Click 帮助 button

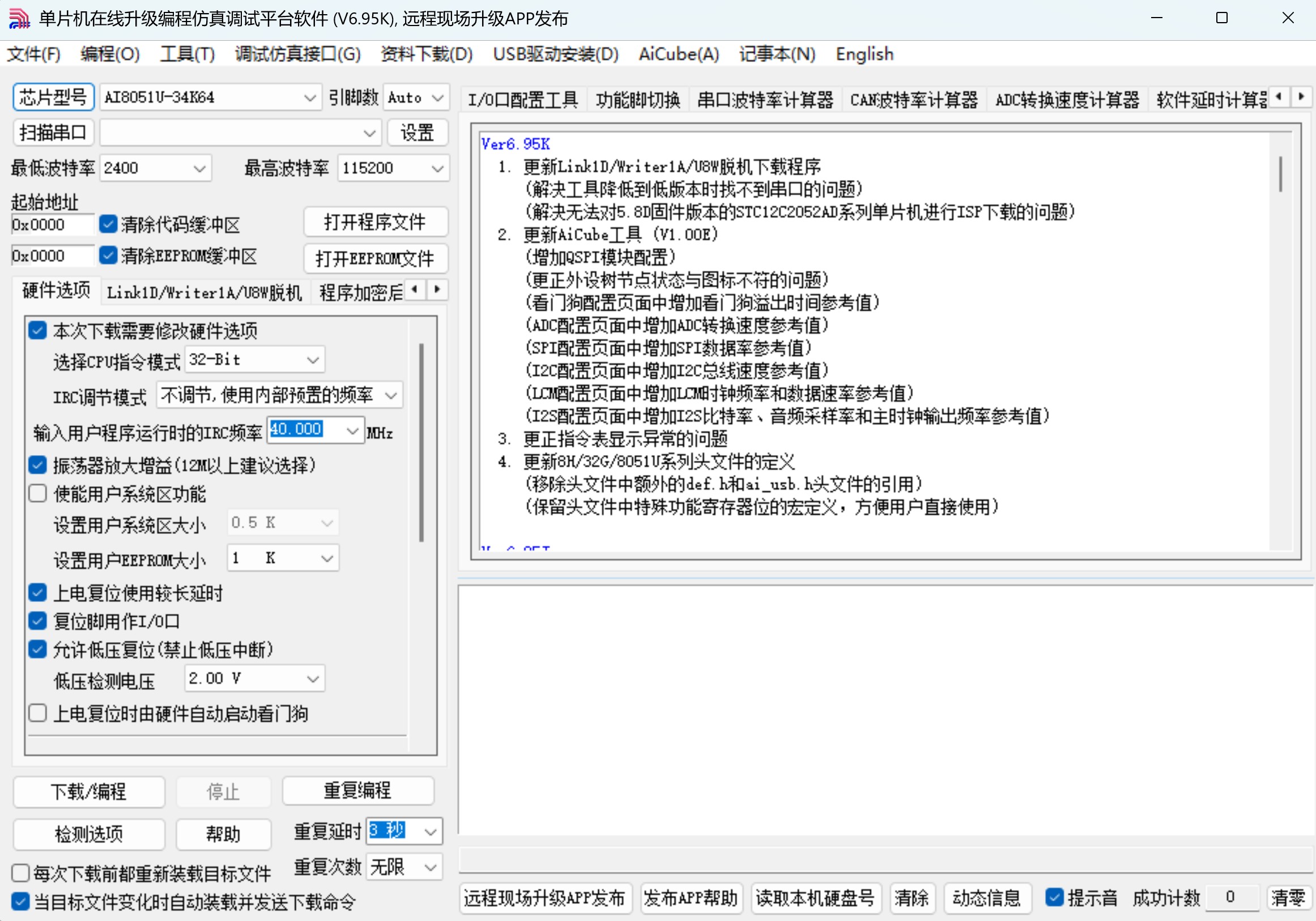pyautogui.click(x=224, y=834)
